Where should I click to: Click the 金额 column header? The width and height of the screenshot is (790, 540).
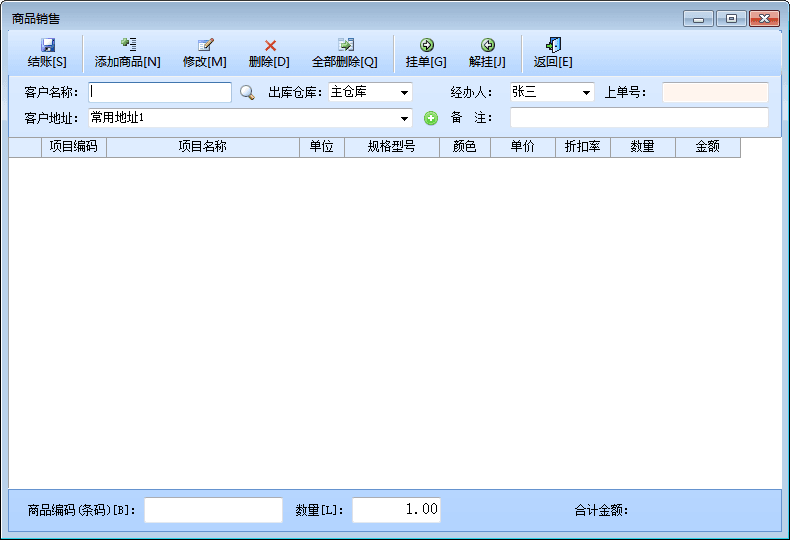[x=707, y=147]
